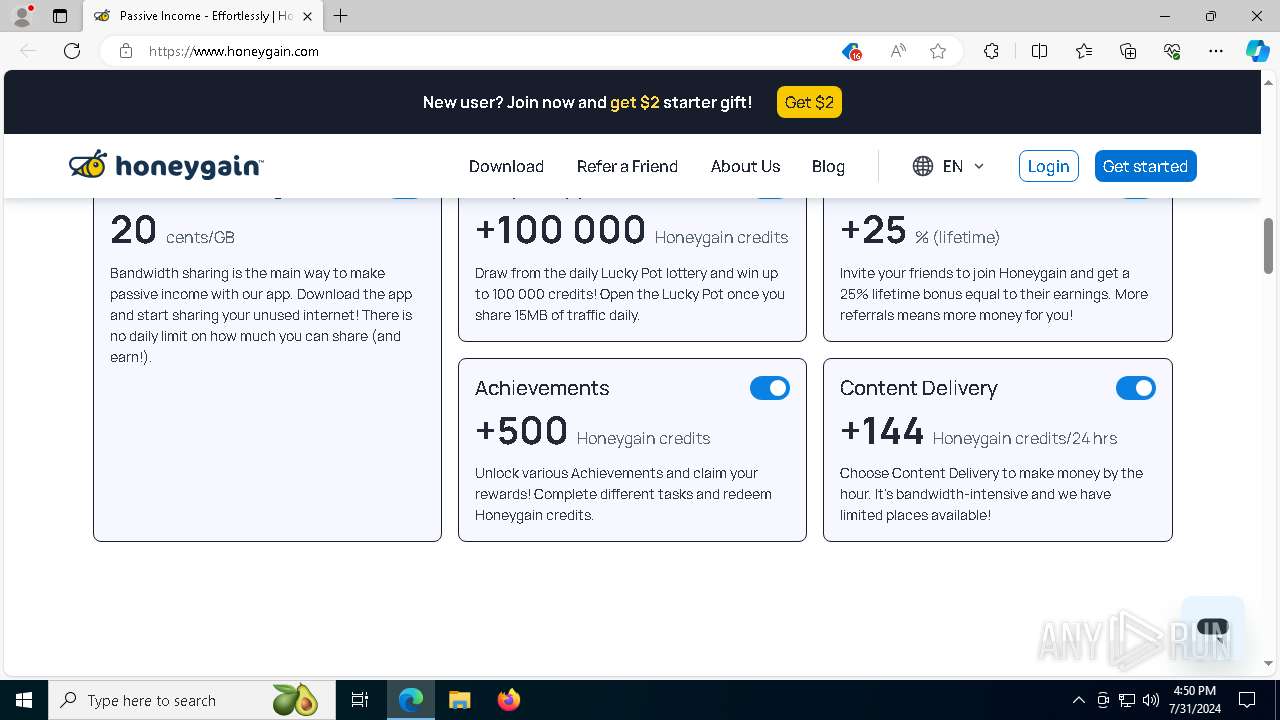The image size is (1280, 720).
Task: Go back to the previous page
Action: point(28,51)
